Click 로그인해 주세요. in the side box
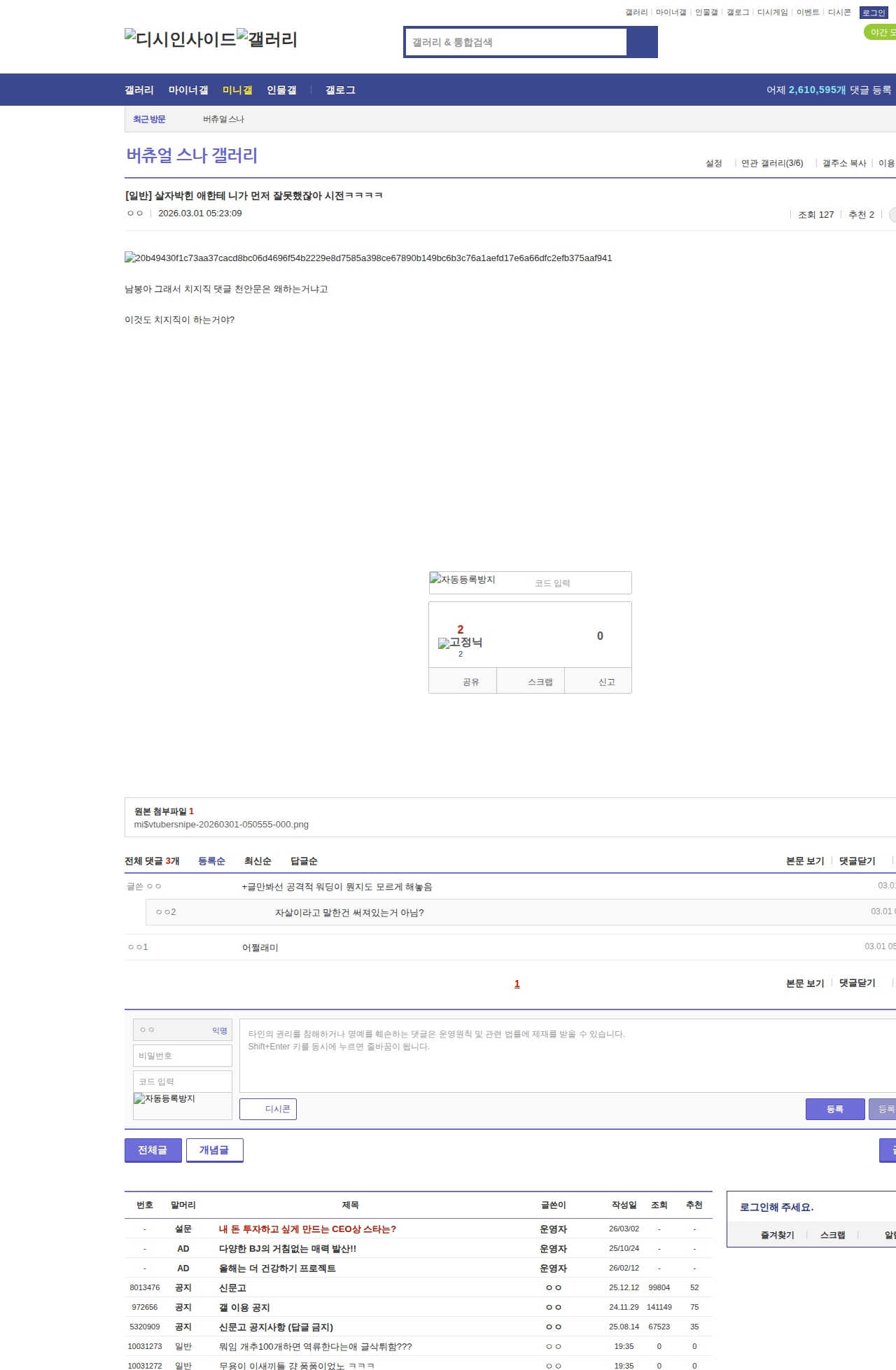The width and height of the screenshot is (896, 1370). point(777,1207)
